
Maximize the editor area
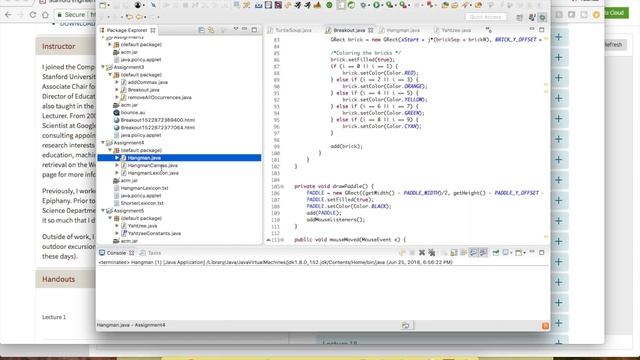542,29
